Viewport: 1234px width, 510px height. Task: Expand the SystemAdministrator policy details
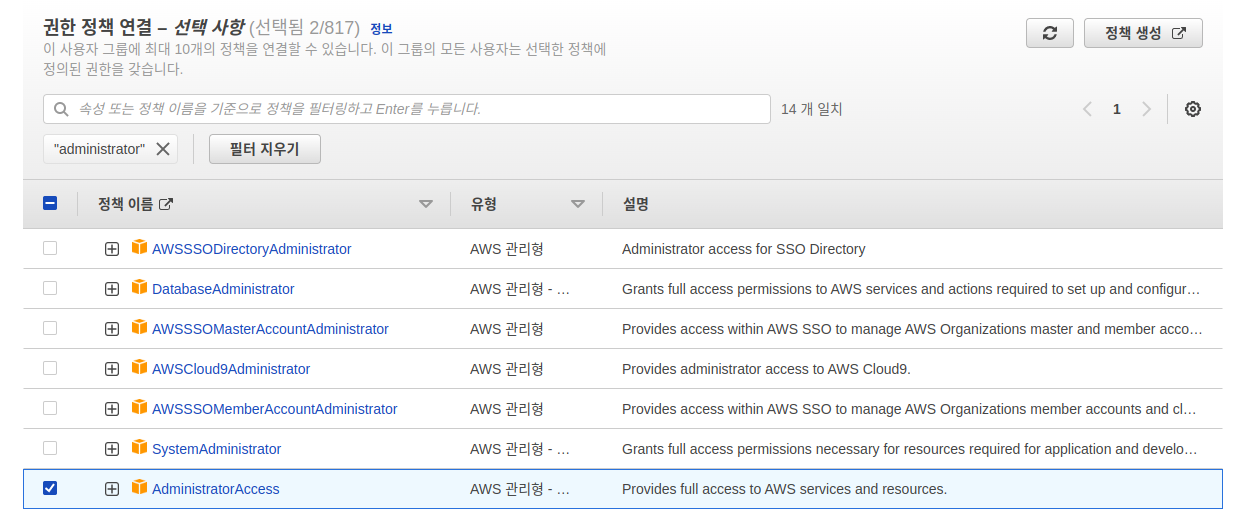(112, 449)
